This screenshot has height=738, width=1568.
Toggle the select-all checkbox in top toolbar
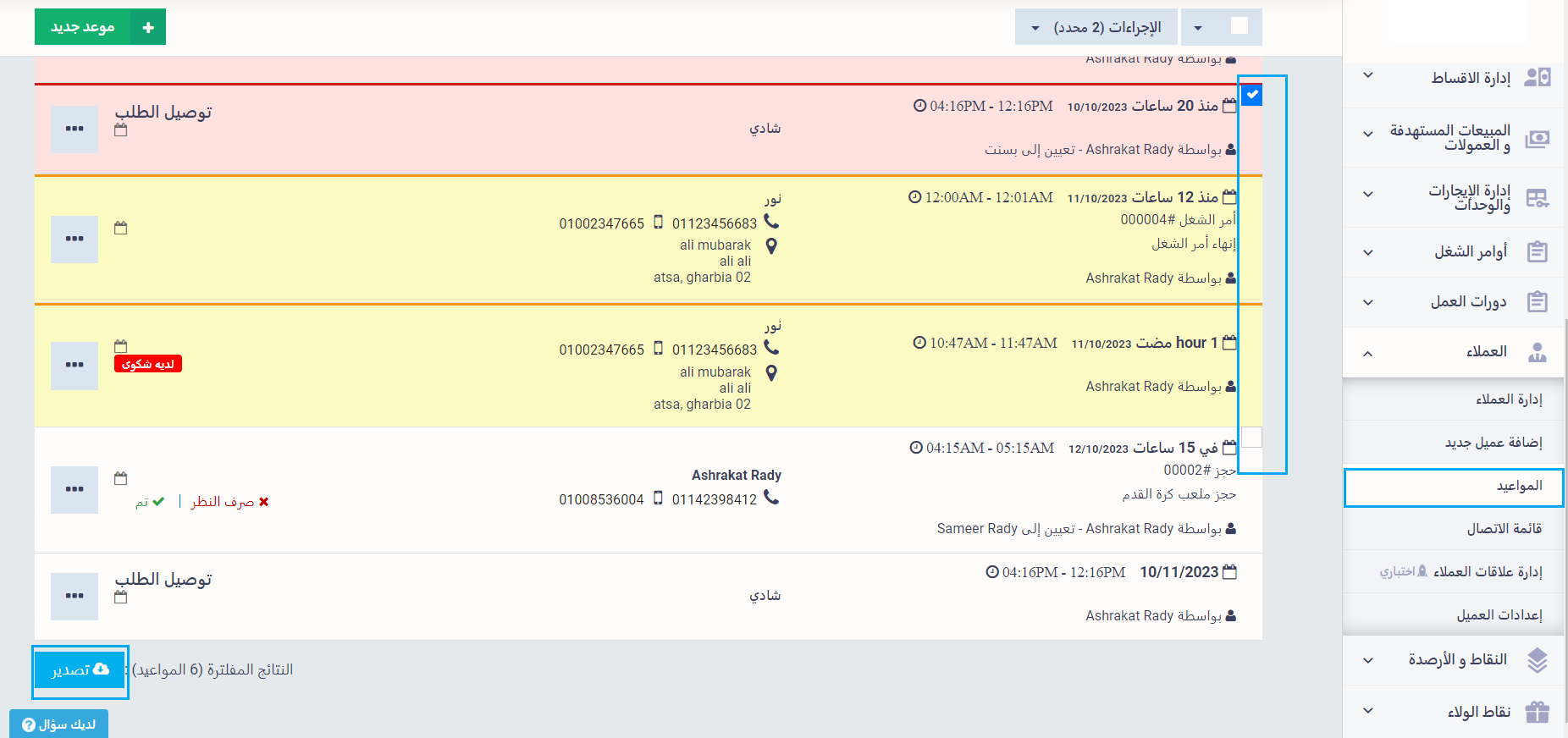pos(1239,26)
